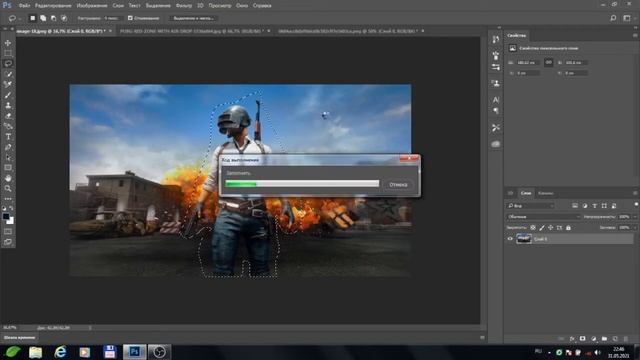Toggle the anti-alias checkbox in options bar

[x=130, y=18]
